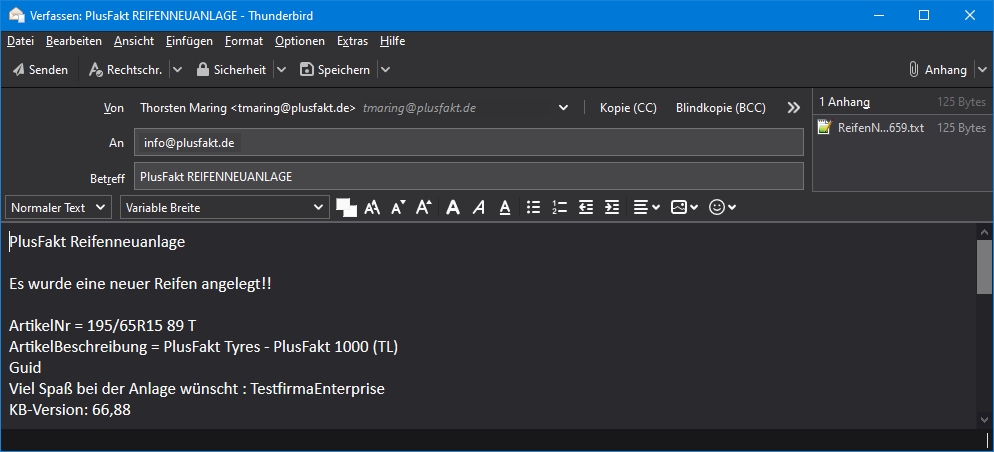Select the ReifenN...659.txt attachment
Screen dimensions: 994x452
pos(901,128)
